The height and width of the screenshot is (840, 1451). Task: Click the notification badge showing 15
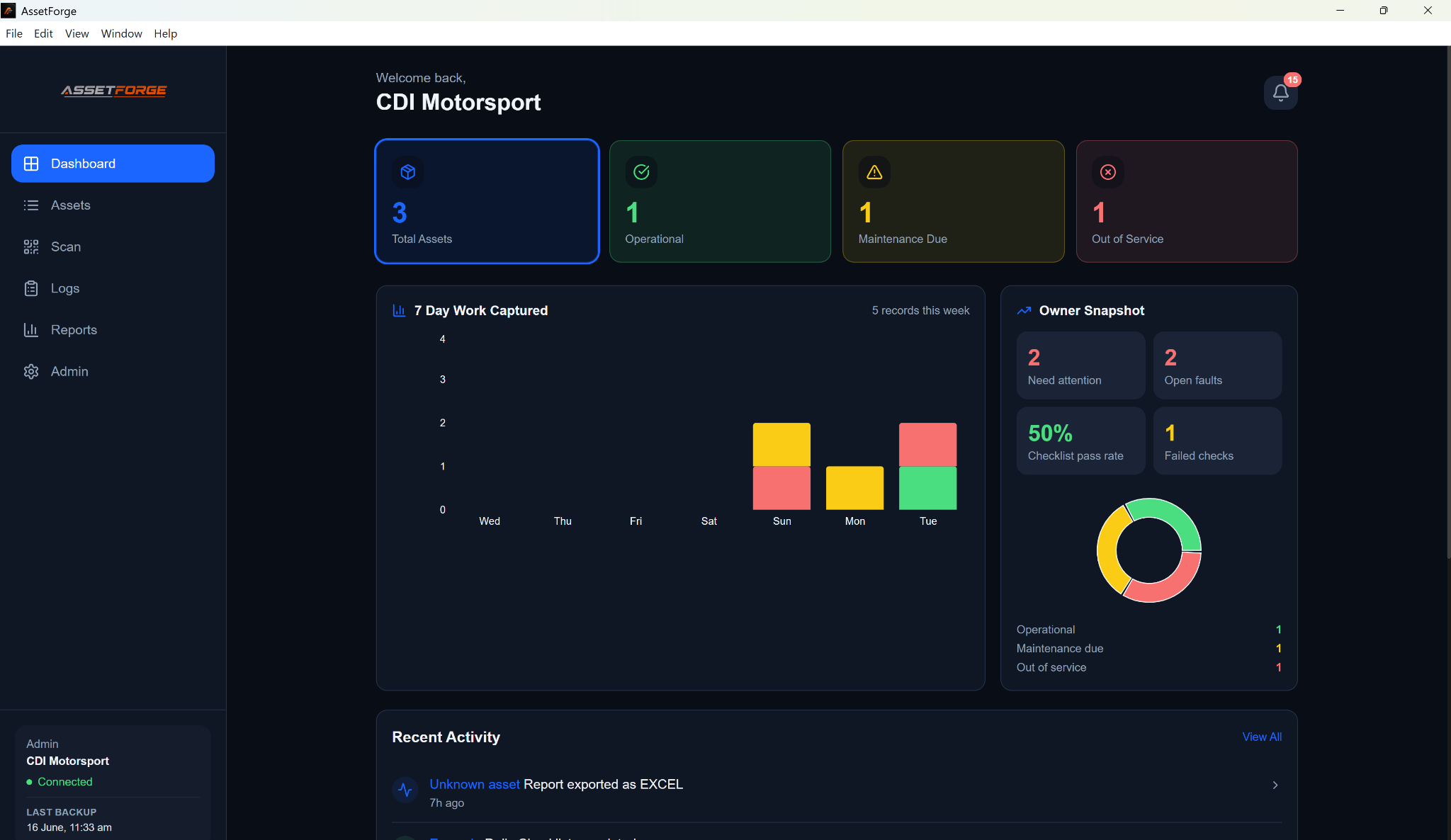click(x=1292, y=80)
